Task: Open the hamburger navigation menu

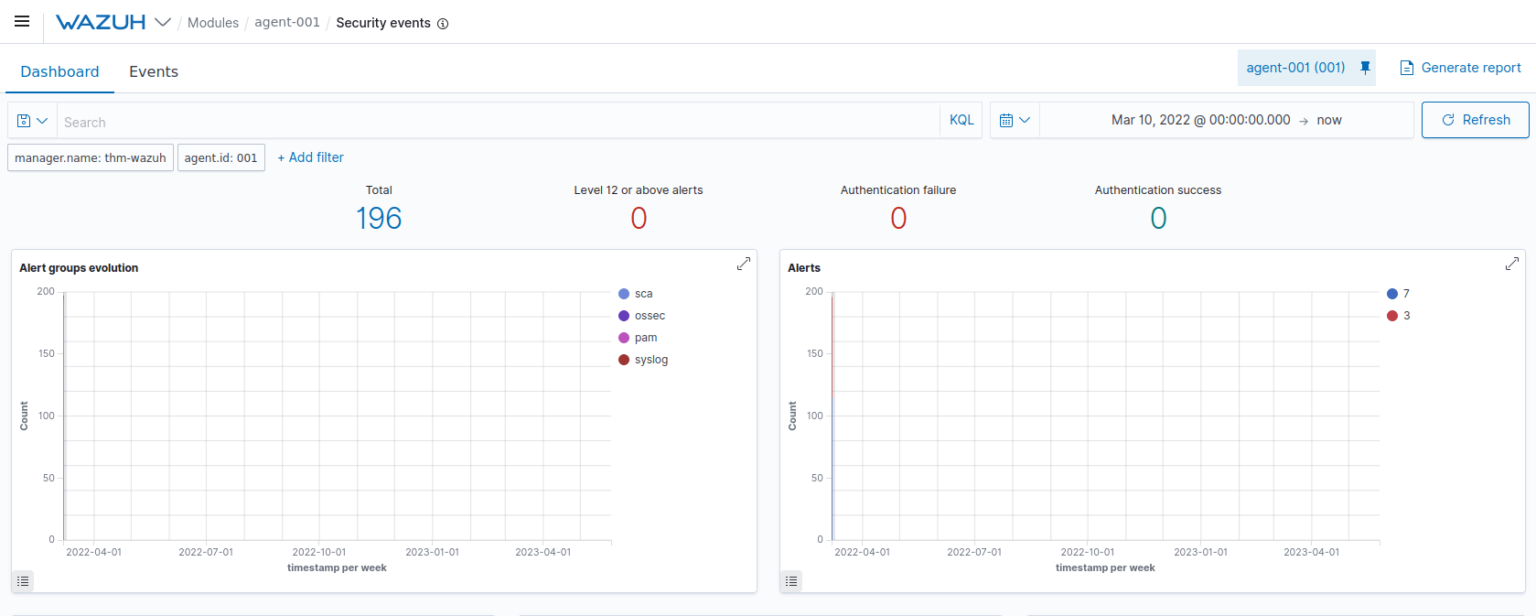Action: [21, 21]
